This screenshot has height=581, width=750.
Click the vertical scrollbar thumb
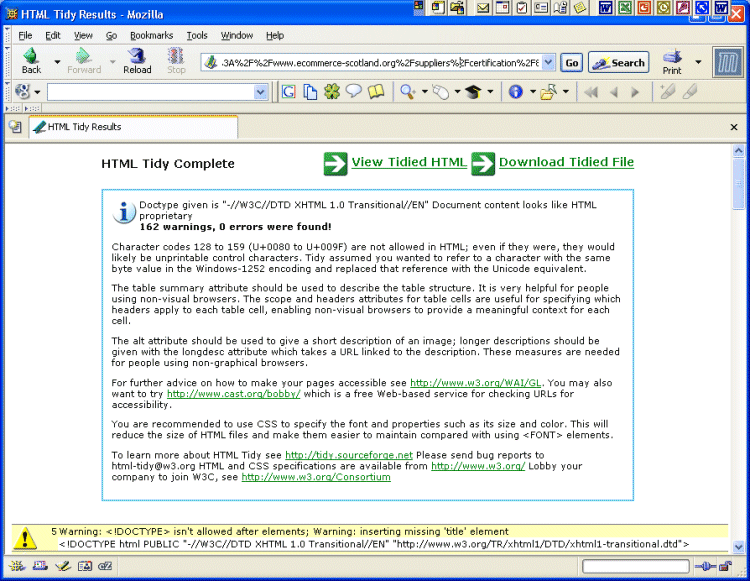point(739,184)
